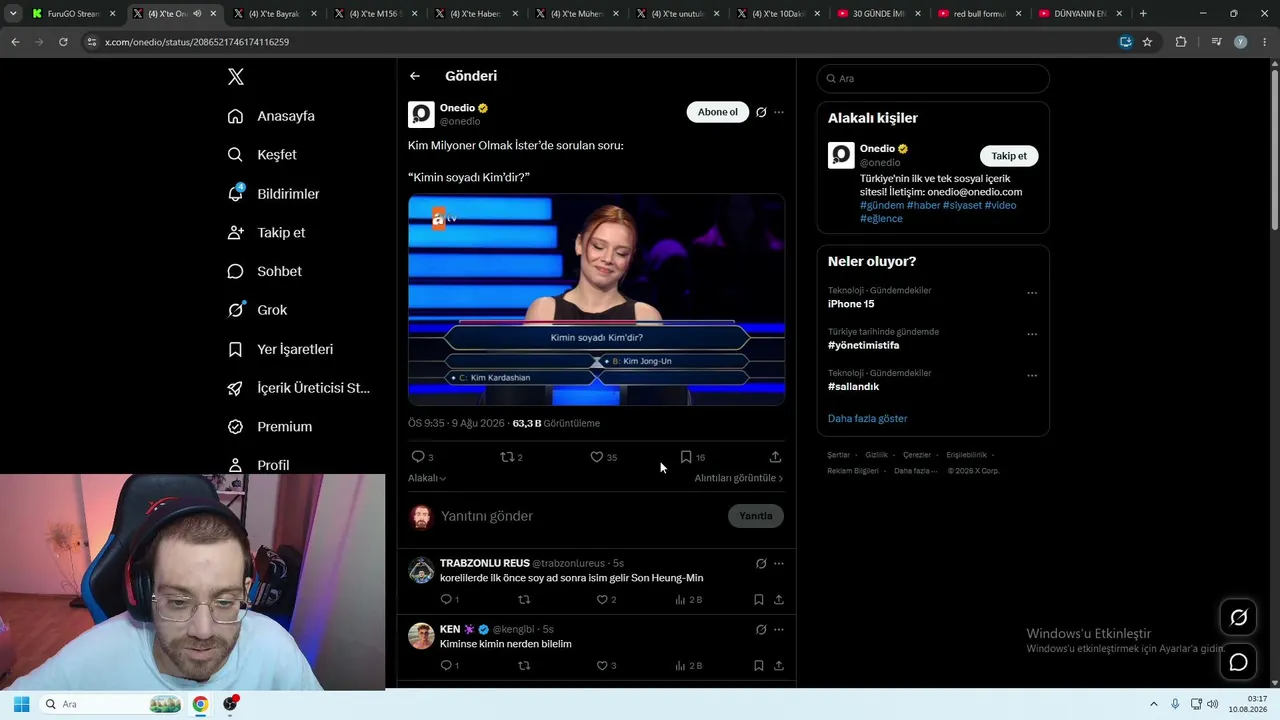Image resolution: width=1280 pixels, height=720 pixels.
Task: Click the back arrow beside Gönderi
Action: (415, 76)
